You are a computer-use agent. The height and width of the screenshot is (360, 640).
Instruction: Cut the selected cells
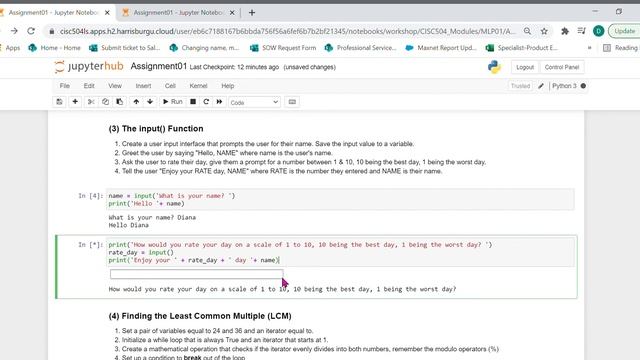tap(91, 102)
